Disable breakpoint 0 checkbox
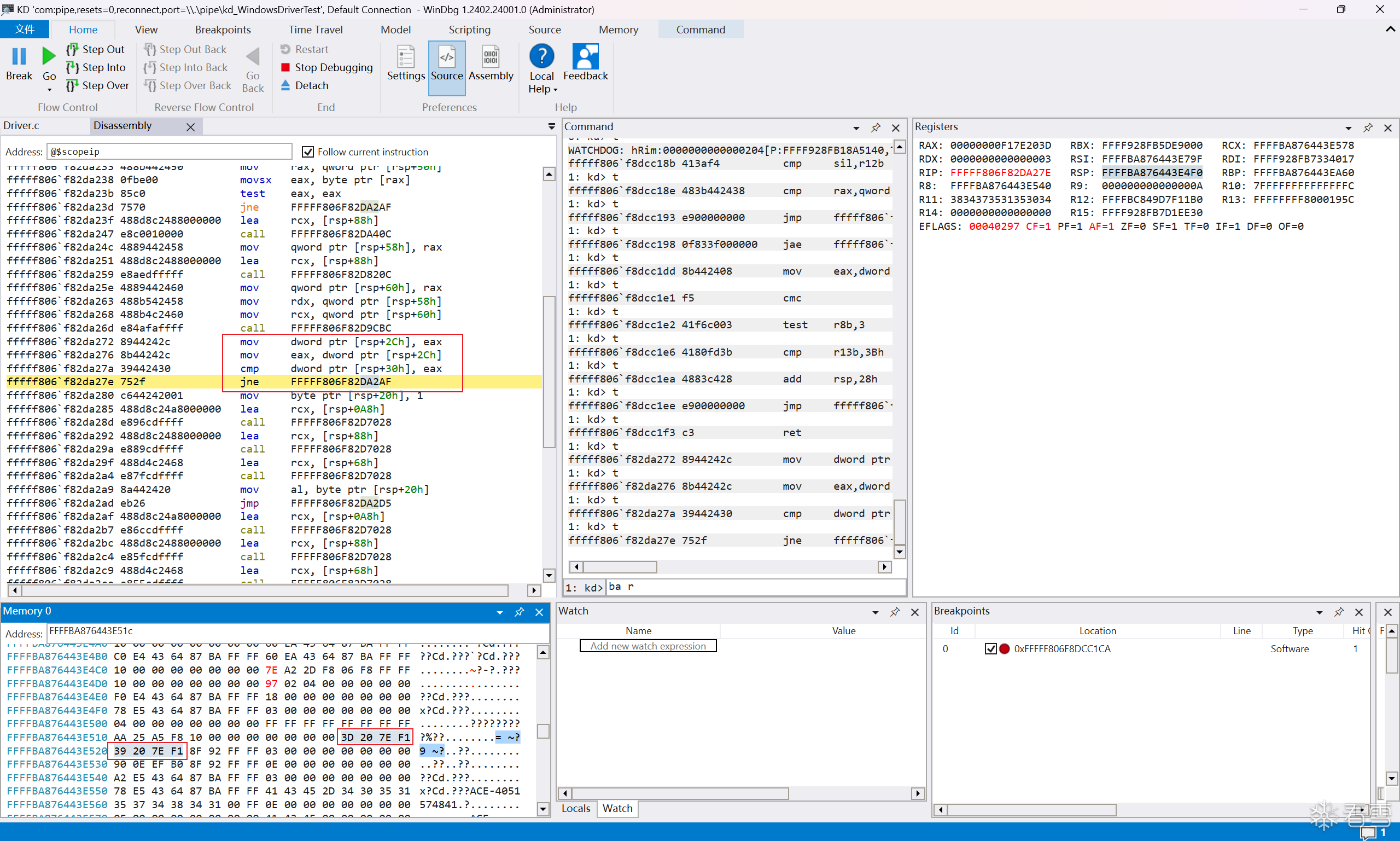 [x=990, y=649]
